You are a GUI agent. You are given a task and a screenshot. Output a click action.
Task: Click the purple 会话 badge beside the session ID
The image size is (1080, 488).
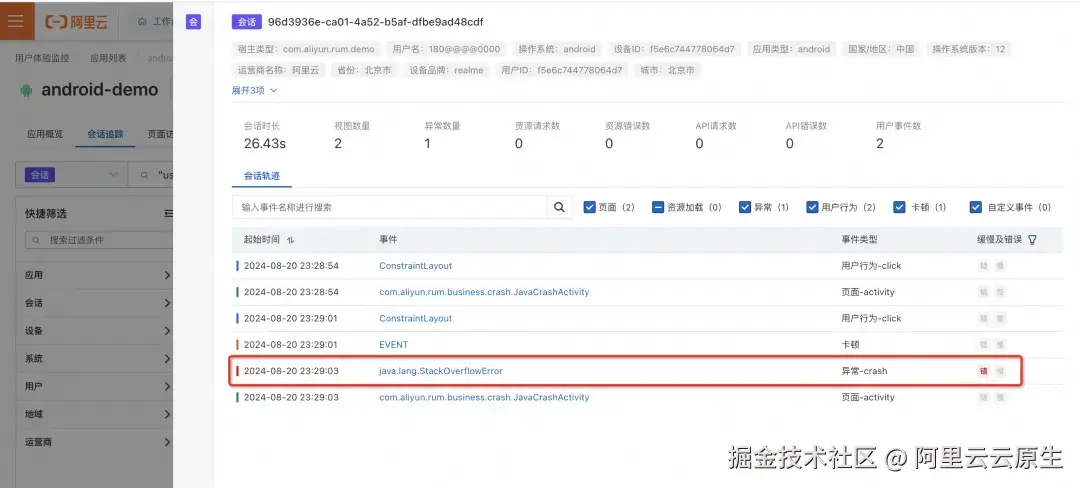(x=247, y=22)
